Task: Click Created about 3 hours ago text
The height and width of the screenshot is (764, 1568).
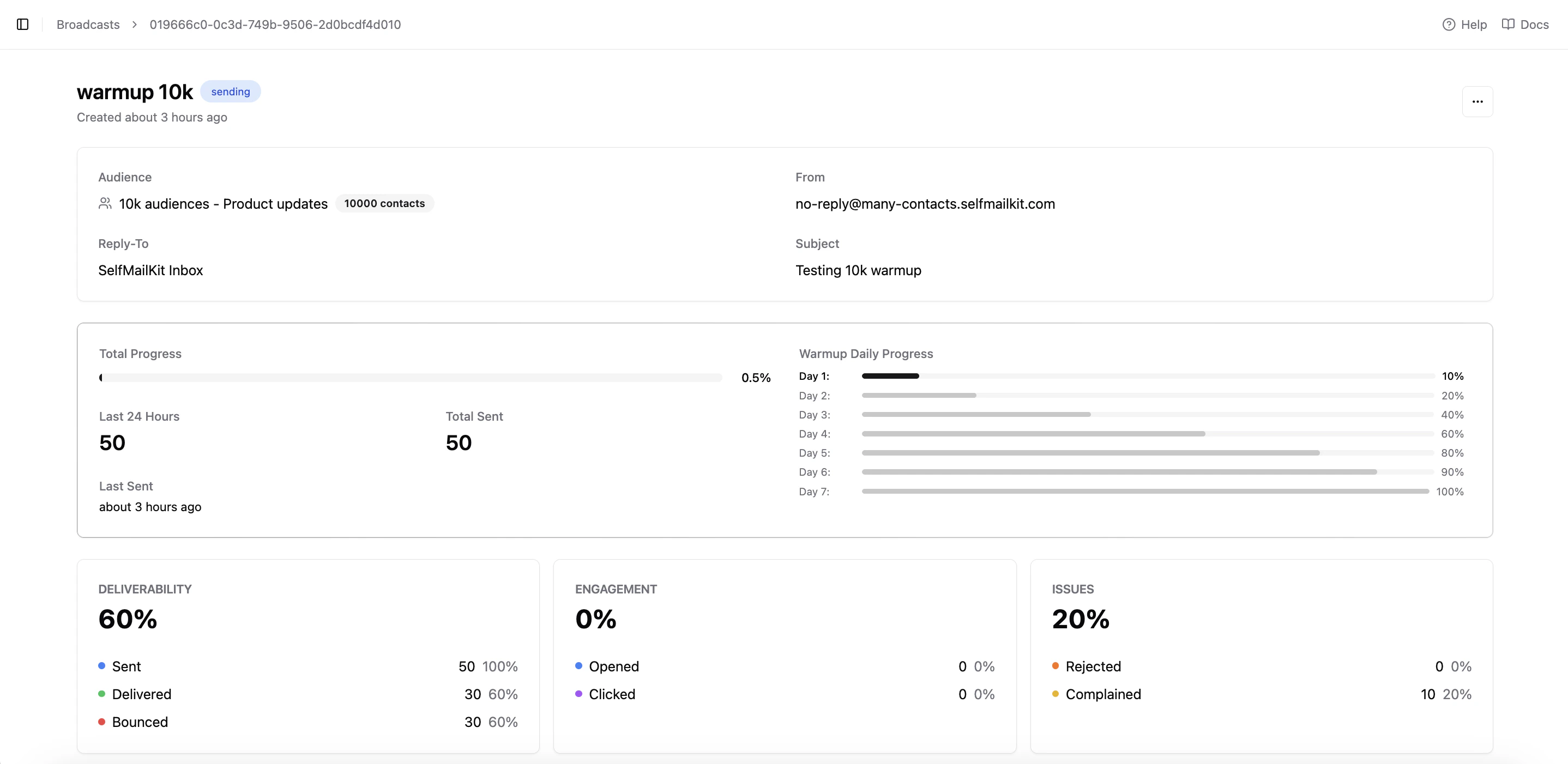Action: (x=152, y=117)
